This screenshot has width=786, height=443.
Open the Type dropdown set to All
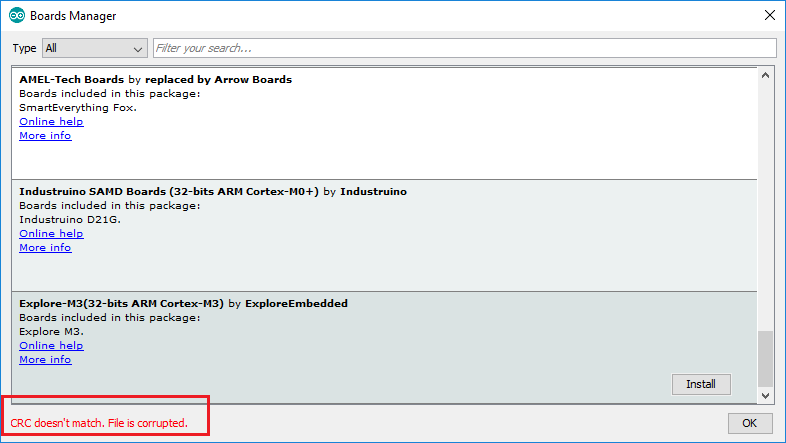click(95, 48)
